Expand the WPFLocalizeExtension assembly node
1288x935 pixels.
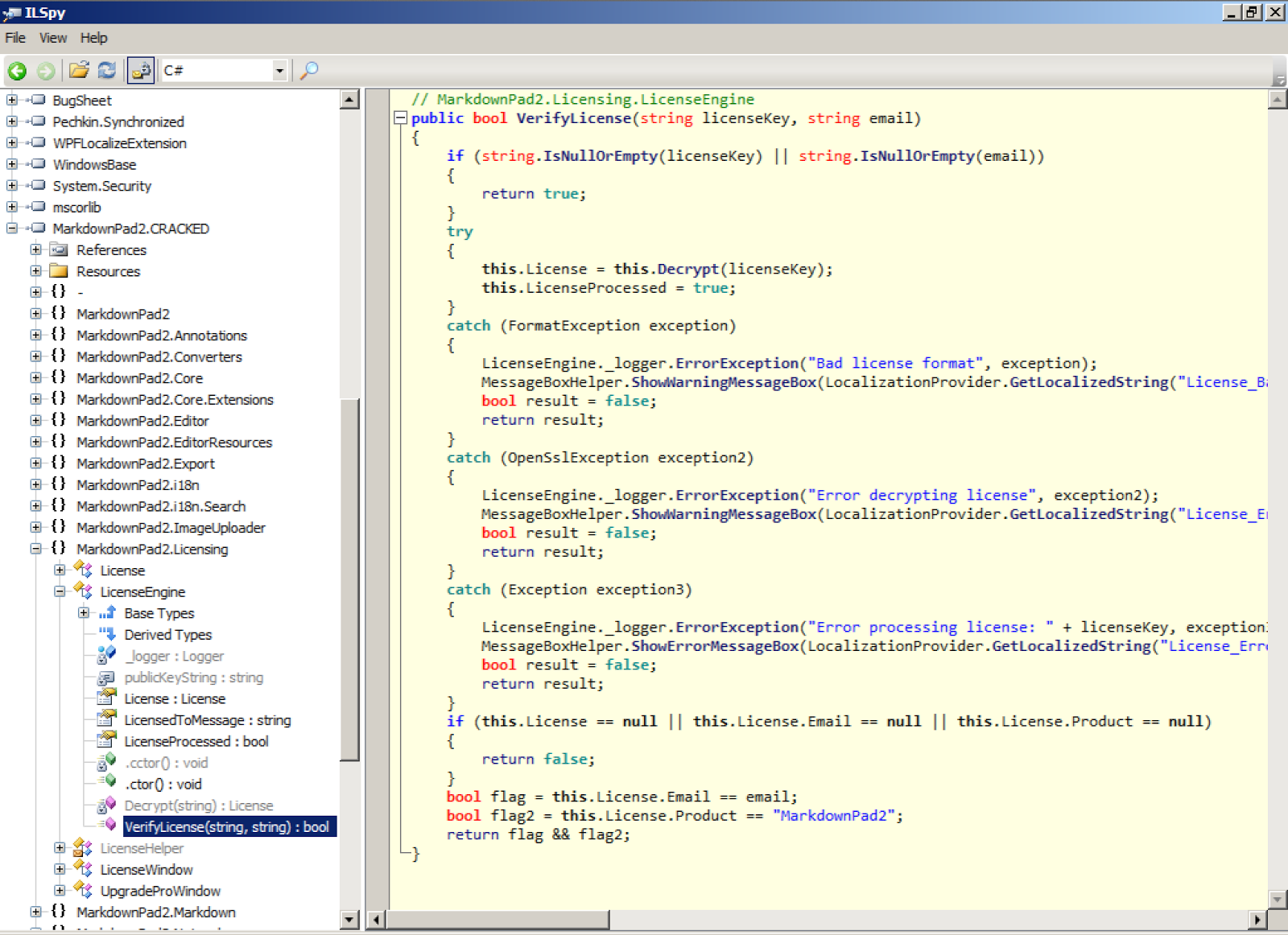click(x=12, y=142)
